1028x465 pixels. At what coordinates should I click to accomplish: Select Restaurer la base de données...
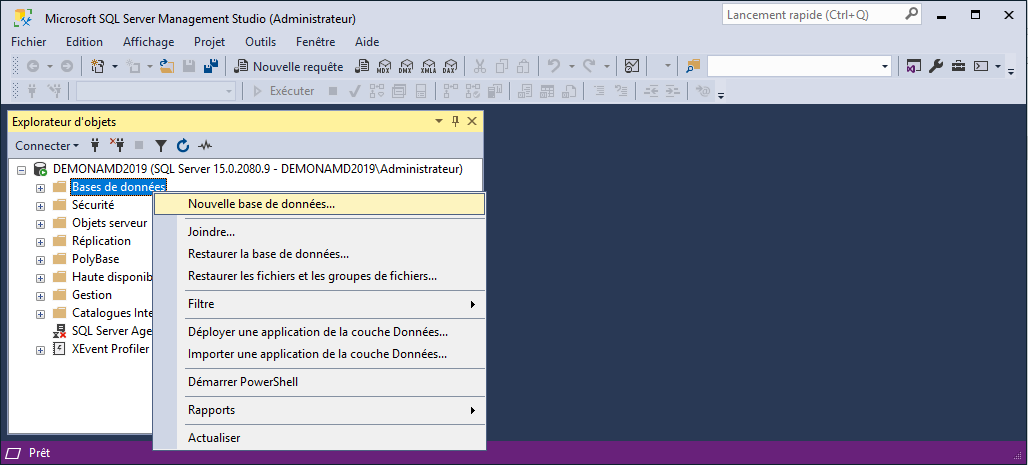pos(319,254)
